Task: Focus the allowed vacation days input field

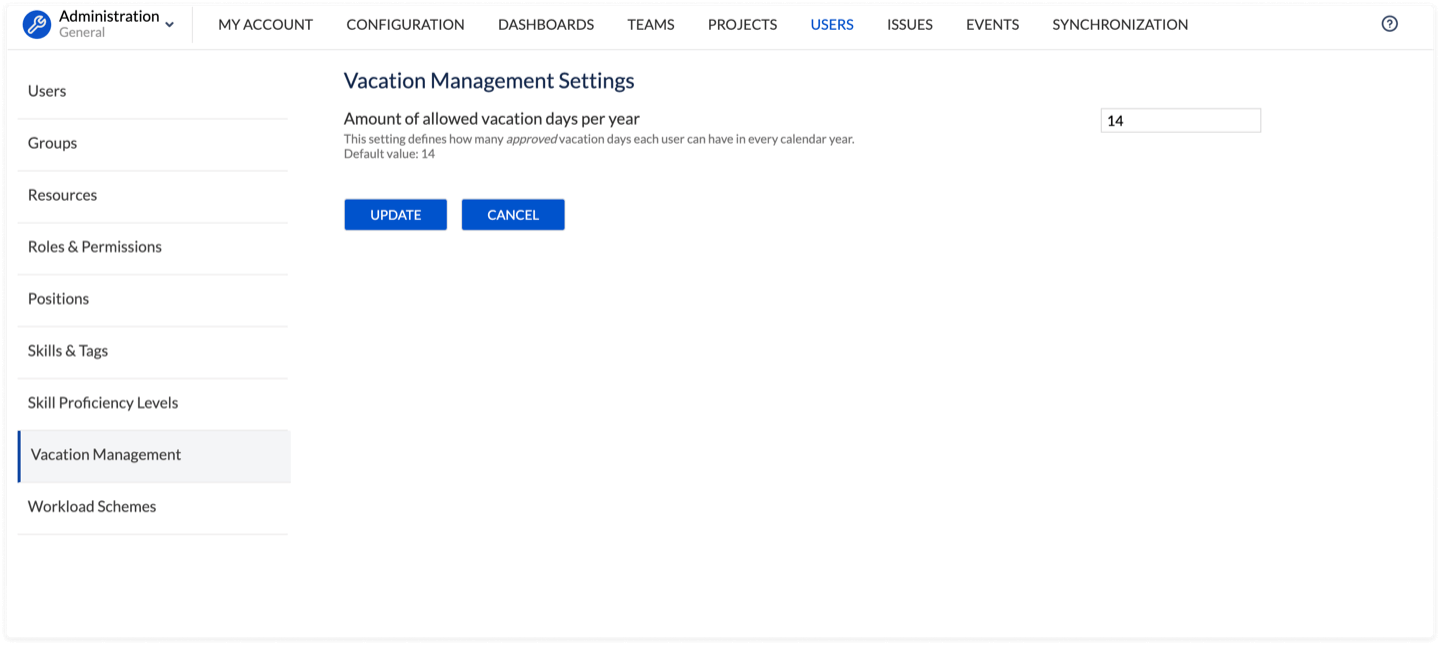Action: point(1180,121)
